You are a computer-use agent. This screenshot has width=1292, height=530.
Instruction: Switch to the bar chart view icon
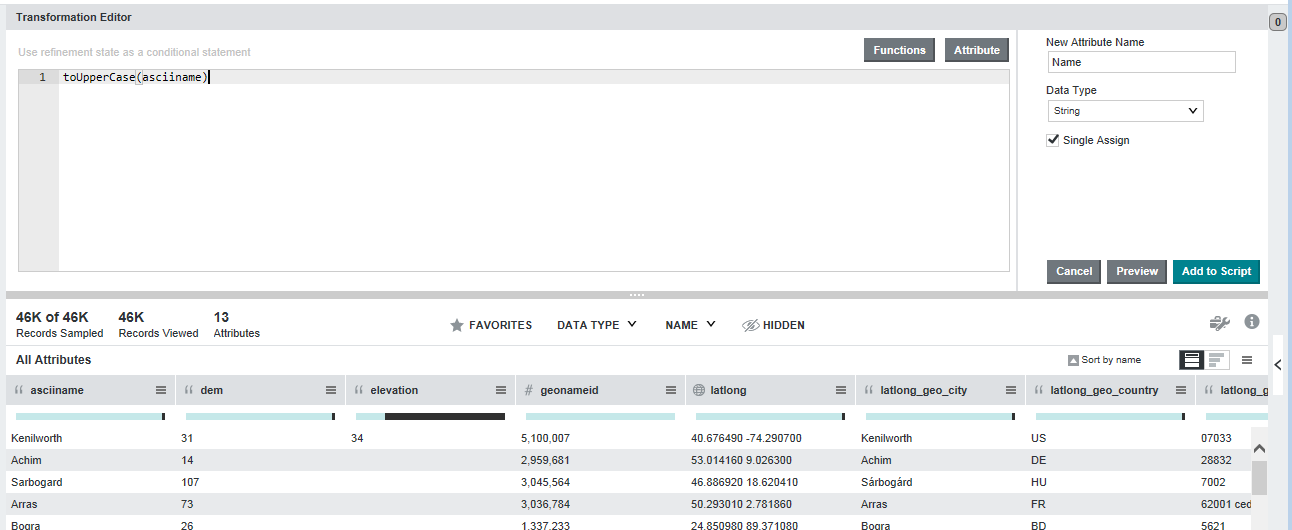pyautogui.click(x=1216, y=360)
